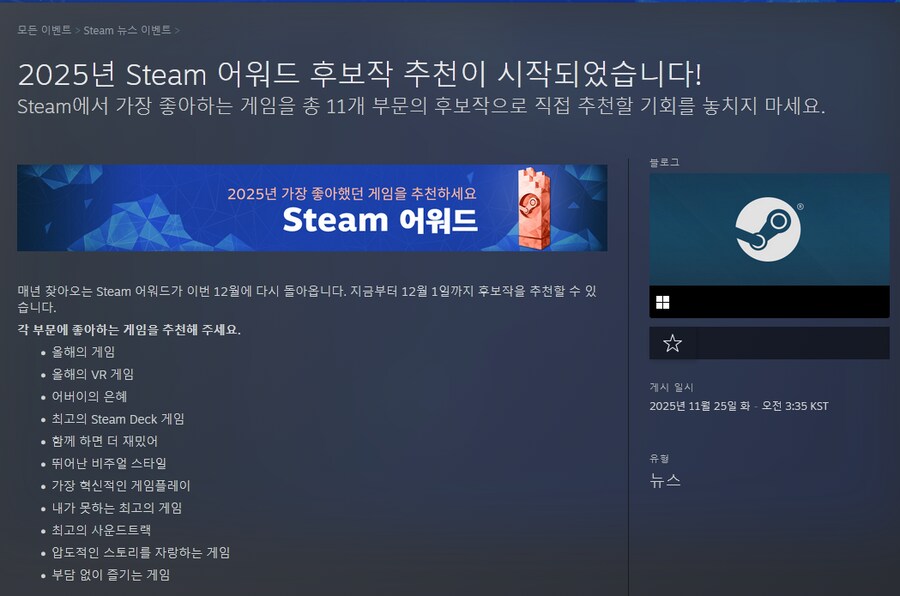Click '함께 하면 더 재밌어' in the list
Screen dimensions: 900x596
(x=107, y=441)
